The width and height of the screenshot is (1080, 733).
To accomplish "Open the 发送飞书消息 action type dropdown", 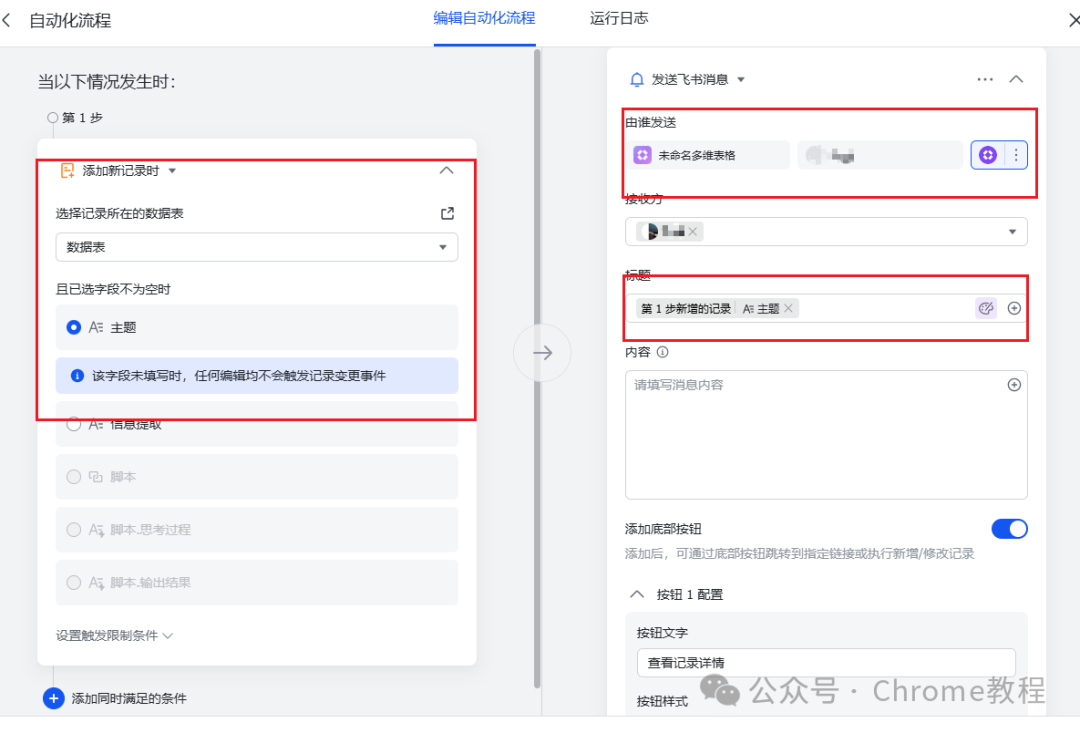I will pos(741,79).
